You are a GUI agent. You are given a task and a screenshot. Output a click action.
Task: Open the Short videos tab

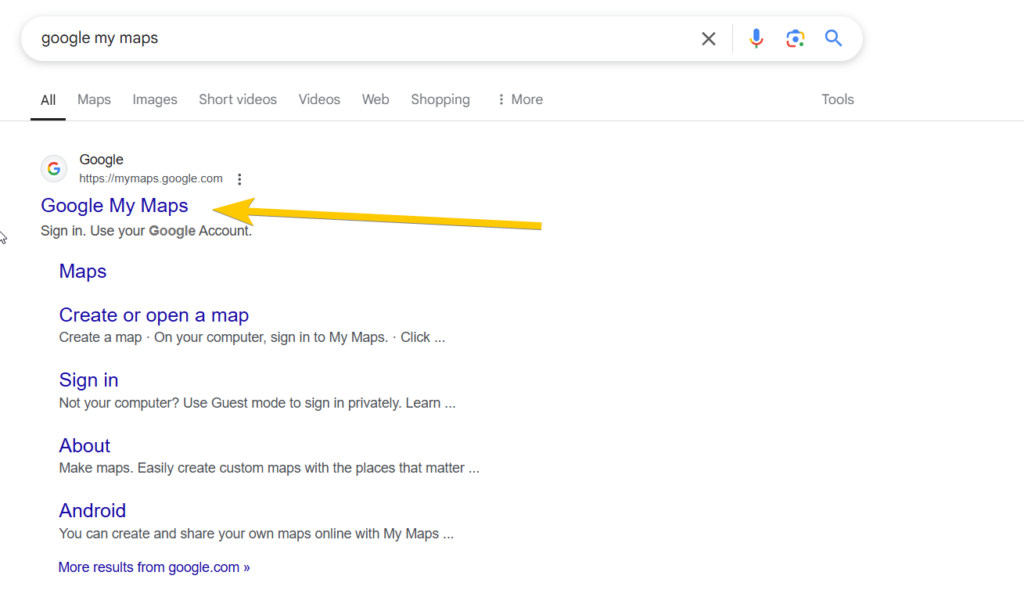pyautogui.click(x=238, y=99)
